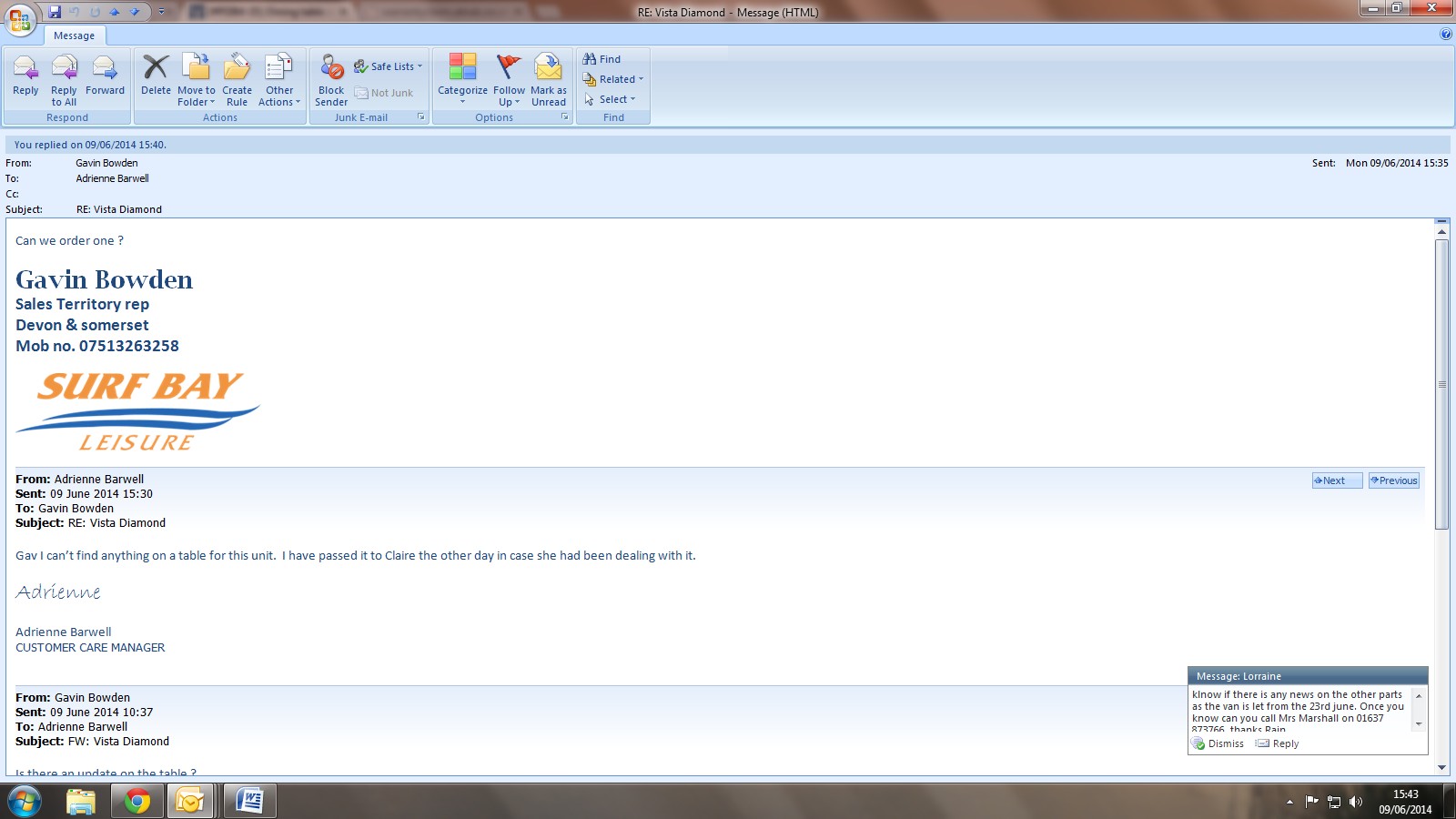Viewport: 1456px width, 819px height.
Task: Click the Find binoculars button
Action: [x=602, y=59]
